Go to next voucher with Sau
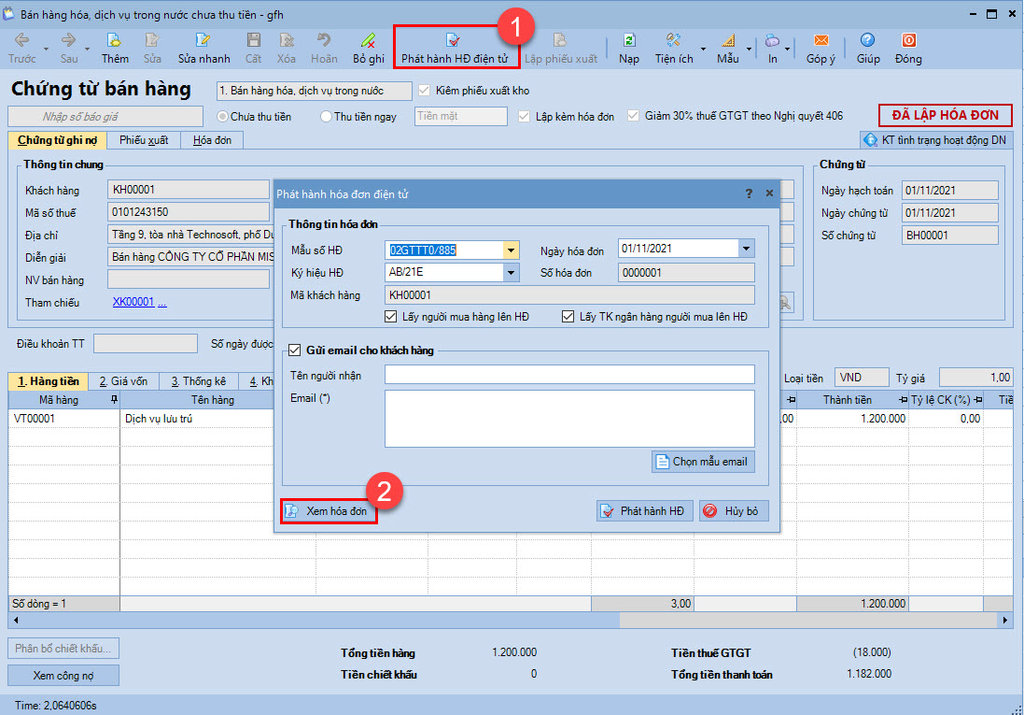This screenshot has width=1024, height=715. pos(69,48)
